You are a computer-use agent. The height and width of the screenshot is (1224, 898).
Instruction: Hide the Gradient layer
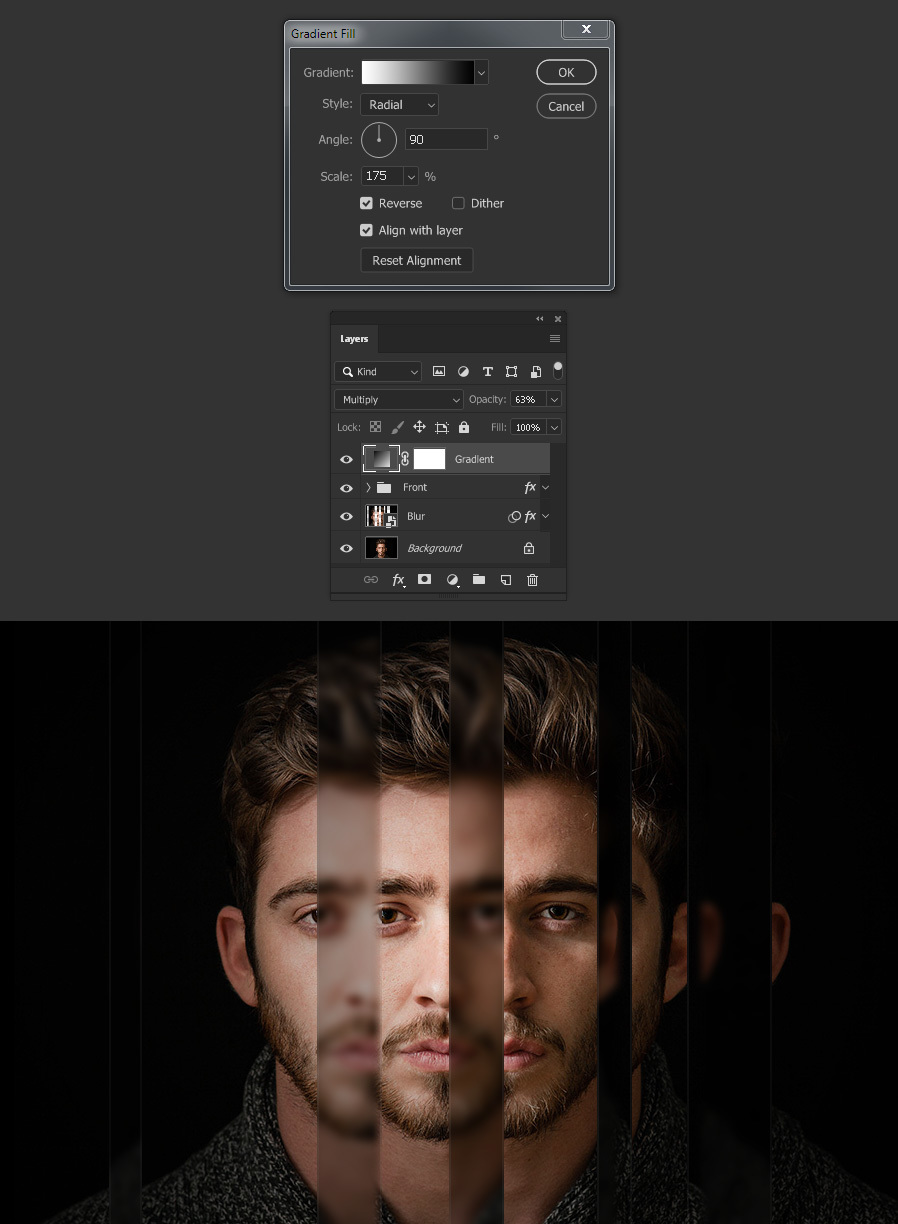[346, 459]
